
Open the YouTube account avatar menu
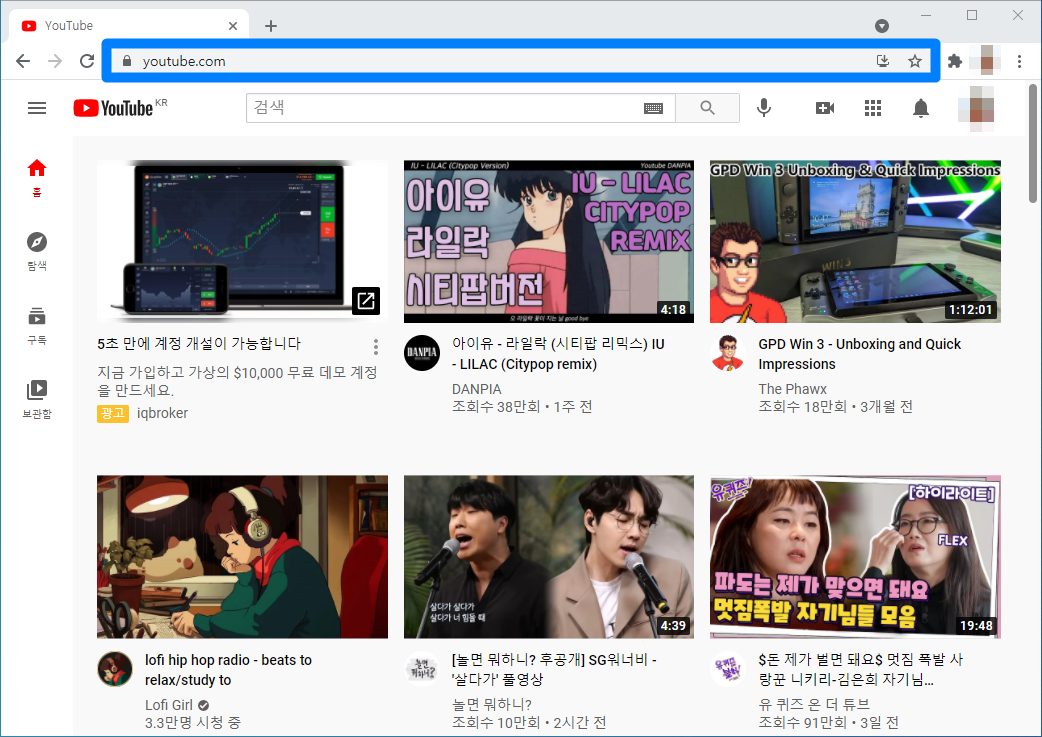coord(976,108)
